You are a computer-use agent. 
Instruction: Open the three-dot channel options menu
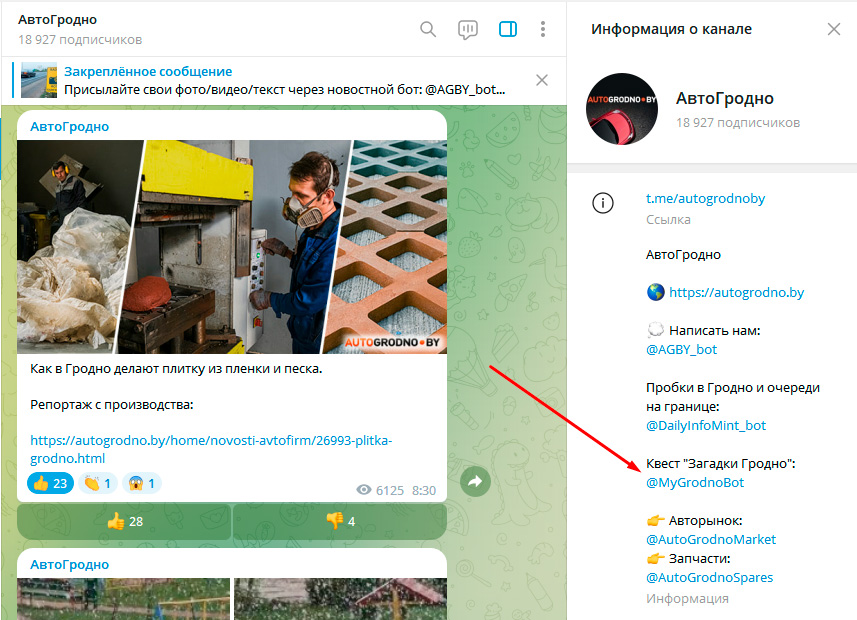pos(542,29)
